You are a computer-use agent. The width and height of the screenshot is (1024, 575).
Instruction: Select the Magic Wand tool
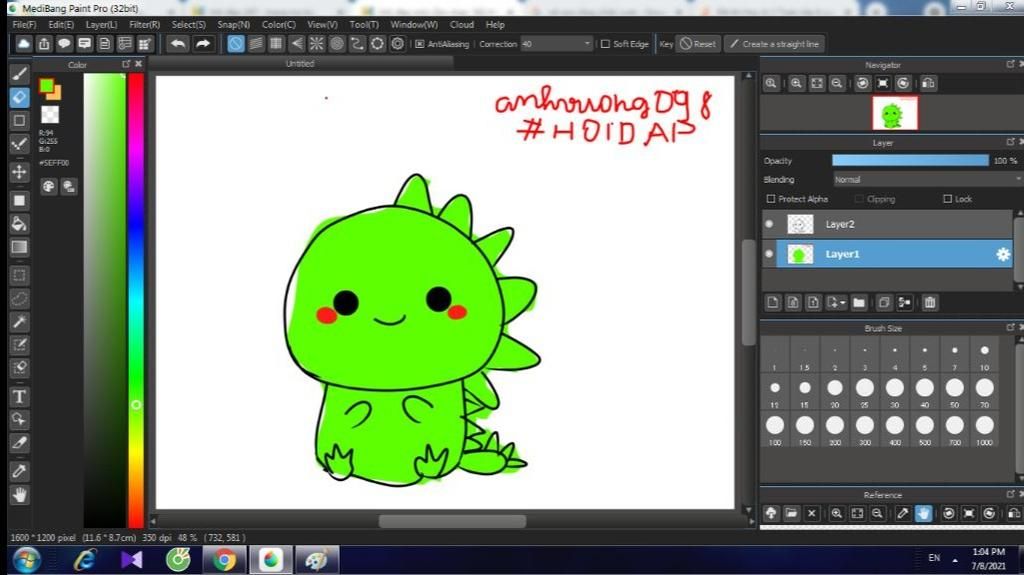tap(20, 321)
